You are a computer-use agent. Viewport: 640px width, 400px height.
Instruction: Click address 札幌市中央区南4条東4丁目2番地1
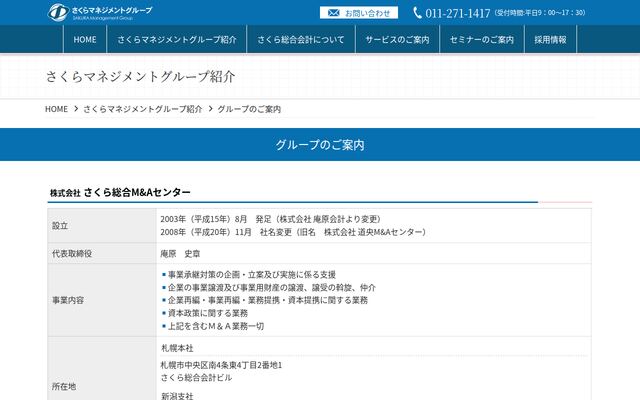tap(221, 365)
